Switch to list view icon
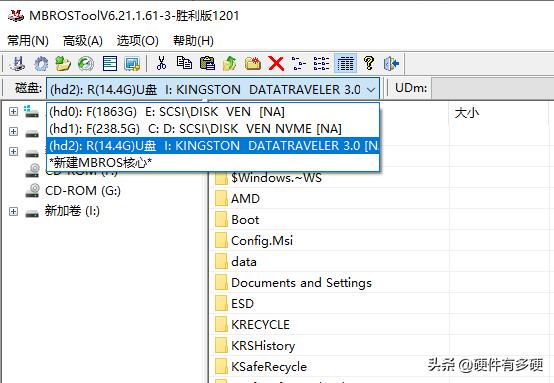 point(322,64)
